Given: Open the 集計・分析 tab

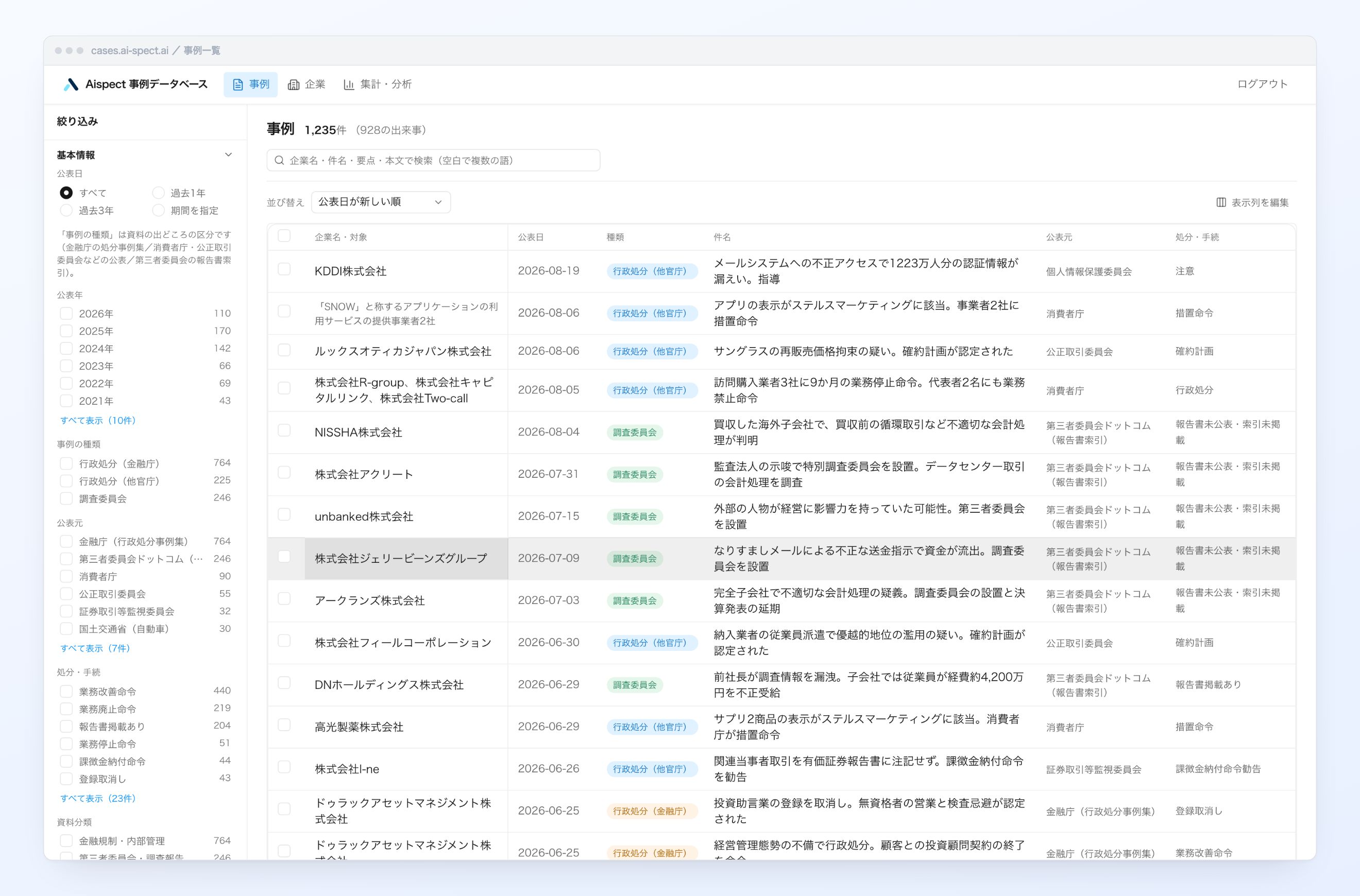Looking at the screenshot, I should pyautogui.click(x=378, y=84).
